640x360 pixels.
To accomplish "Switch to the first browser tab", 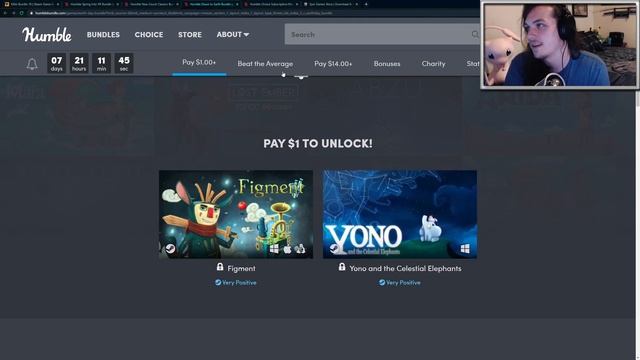I will click(31, 4).
